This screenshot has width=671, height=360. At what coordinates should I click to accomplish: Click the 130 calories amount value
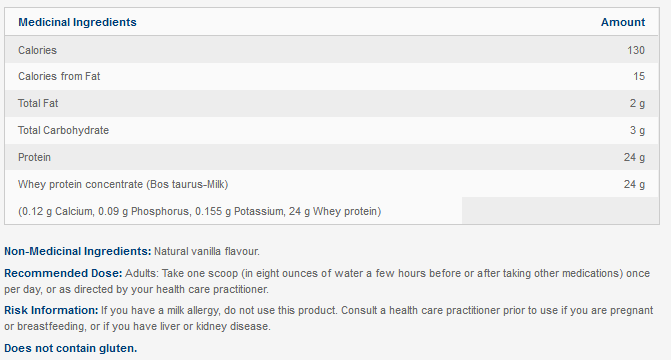(636, 50)
